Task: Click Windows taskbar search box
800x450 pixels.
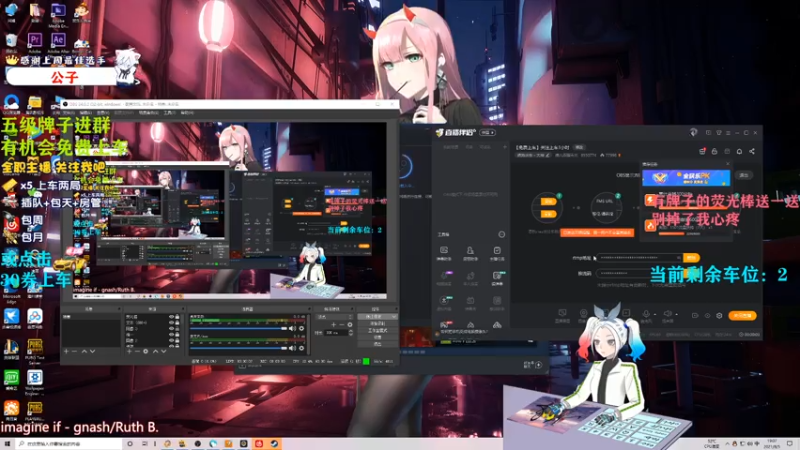Action: click(69, 444)
